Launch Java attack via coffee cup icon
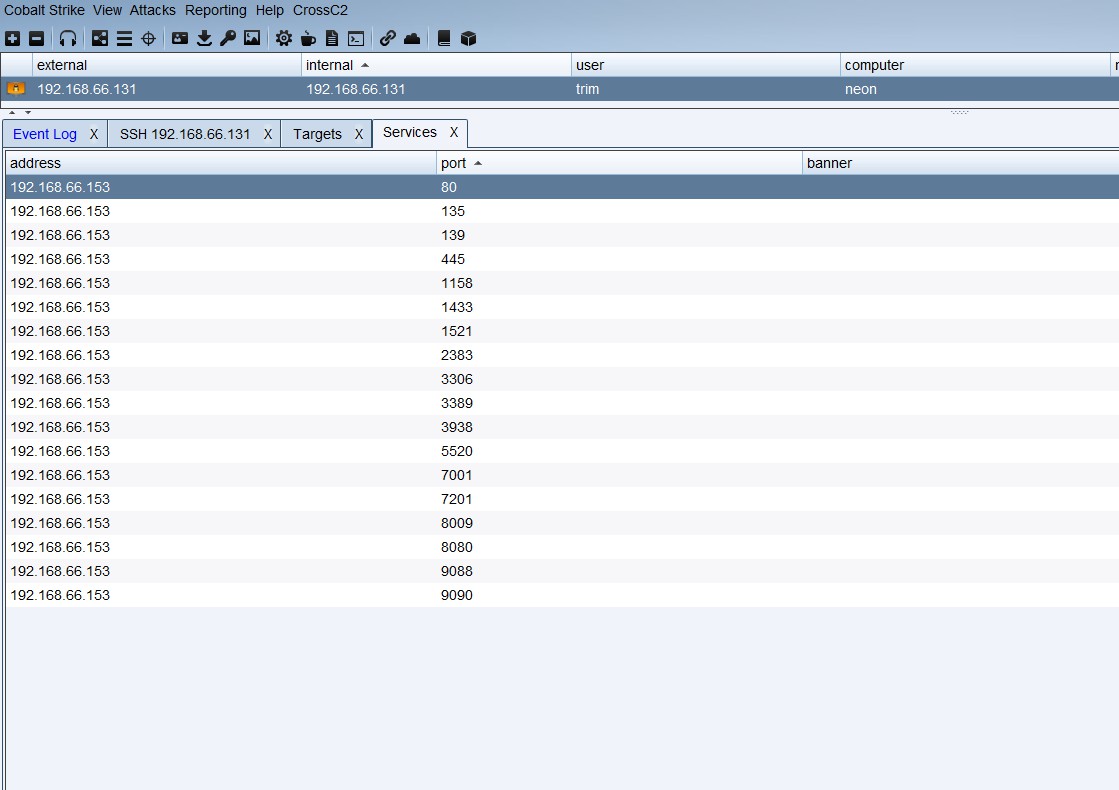Viewport: 1119px width, 790px height. point(308,38)
